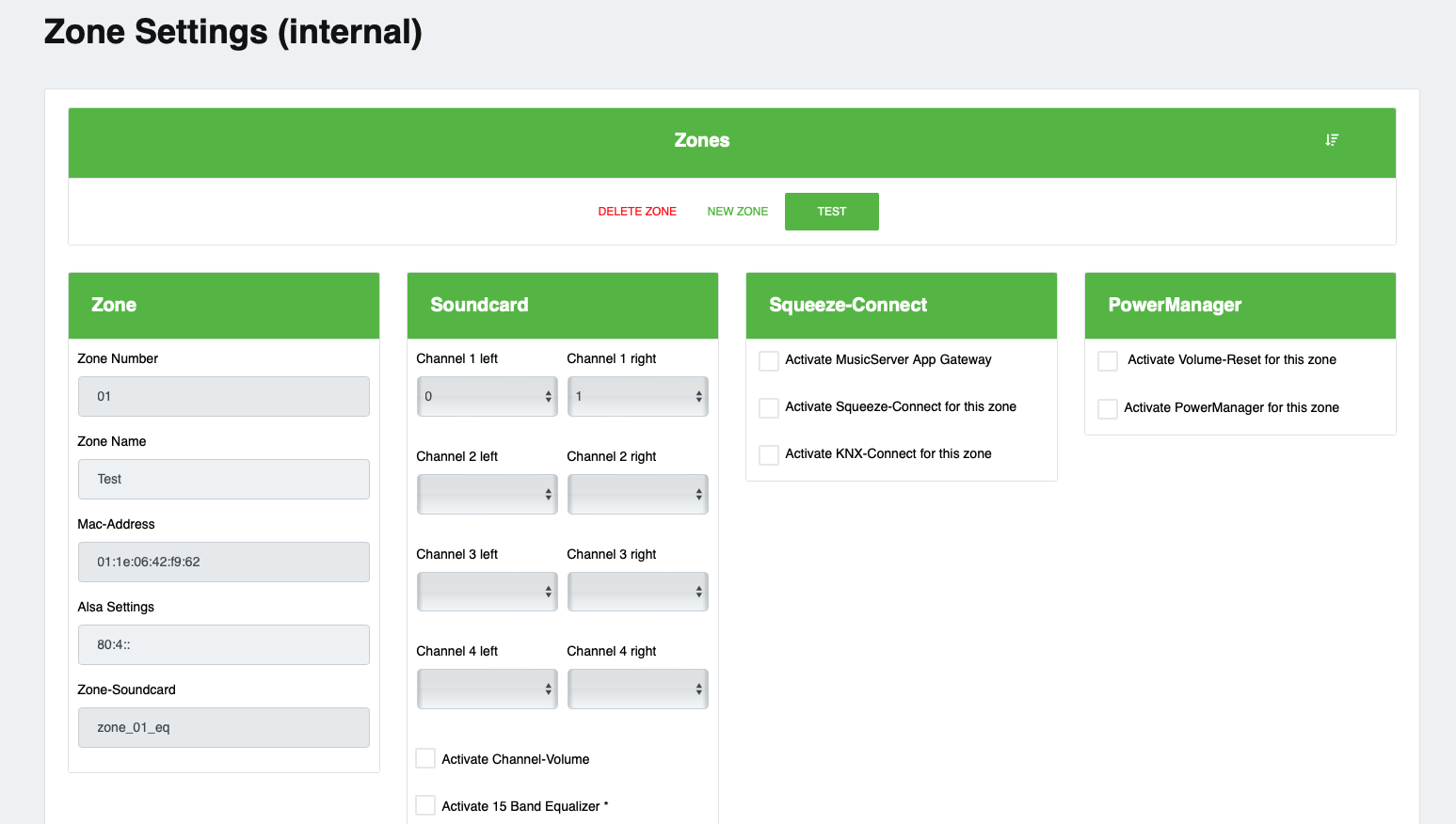Toggle Activate PowerManager for this zone
1456x824 pixels.
point(1108,409)
